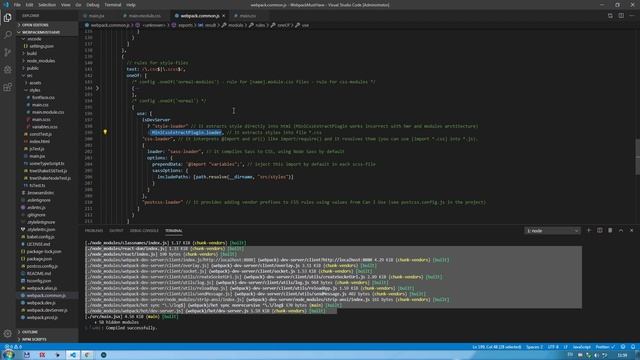The width and height of the screenshot is (640, 360).
Task: Open the Extensions view in activity bar
Action: 8,87
